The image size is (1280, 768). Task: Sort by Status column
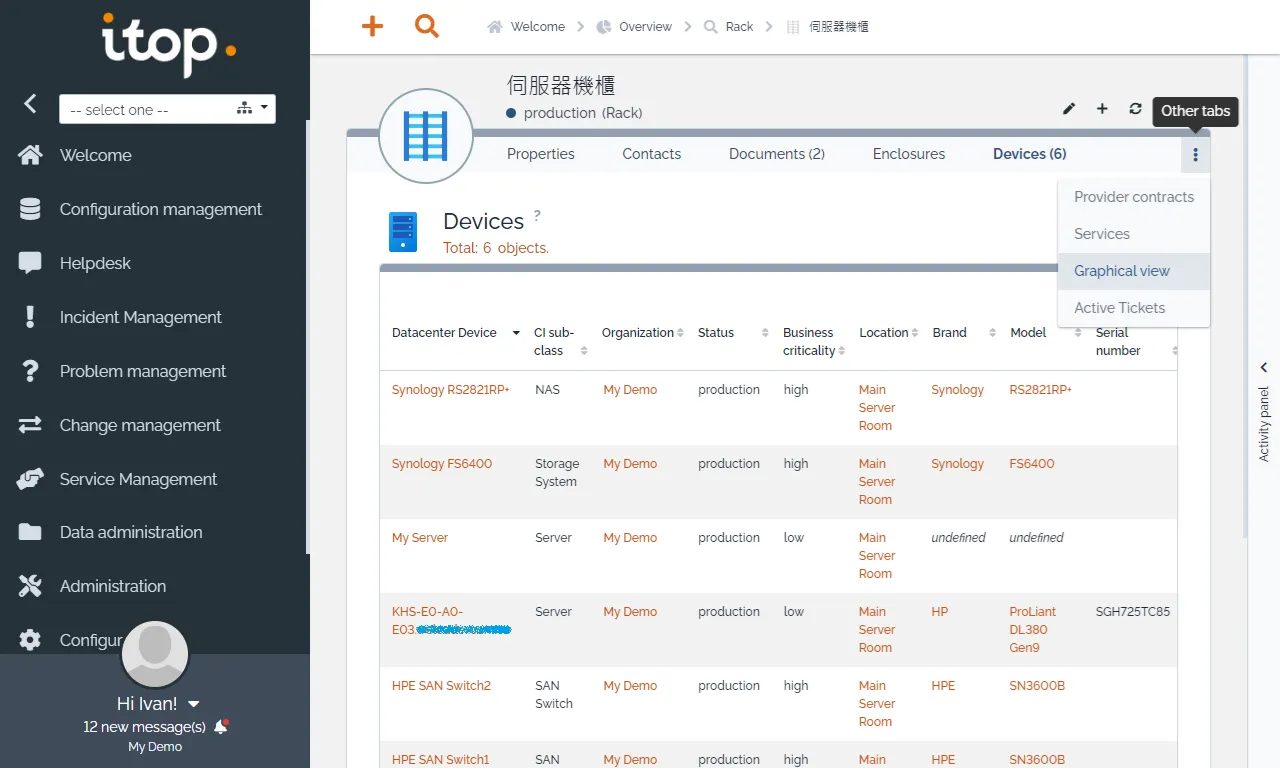pyautogui.click(x=733, y=333)
